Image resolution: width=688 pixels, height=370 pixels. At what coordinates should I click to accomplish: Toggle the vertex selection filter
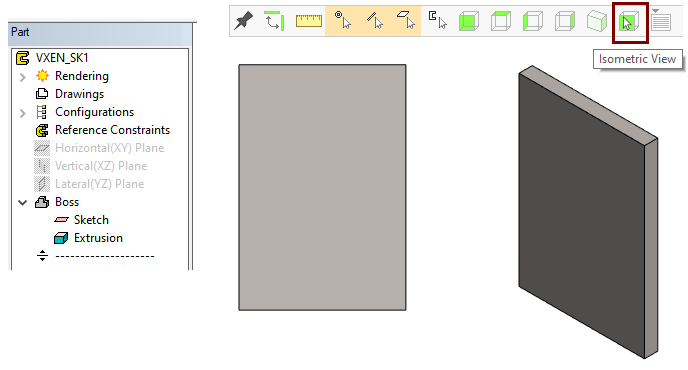tap(343, 20)
